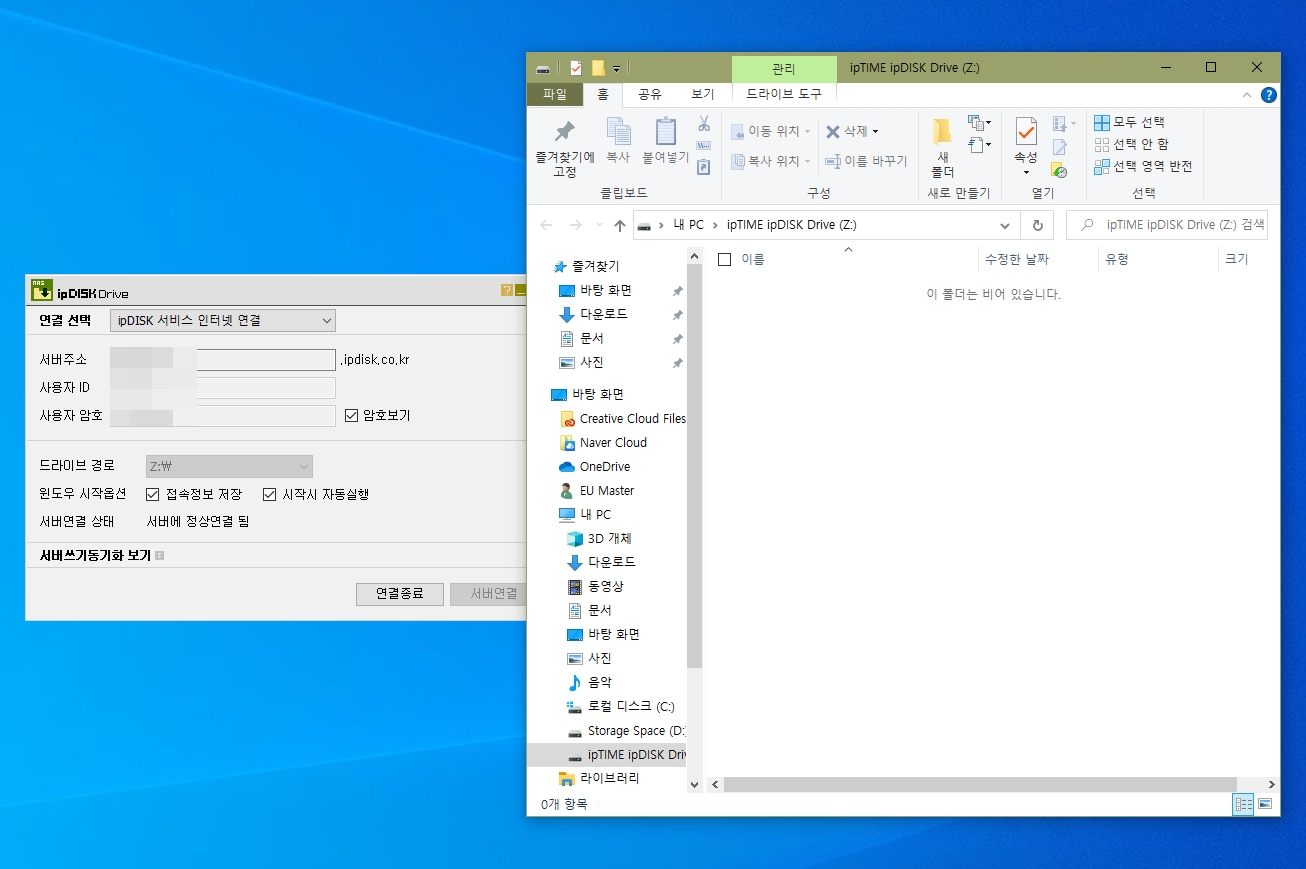Expand the 서버쓰기동기화 보기 section arrow
The width and height of the screenshot is (1306, 869).
159,555
